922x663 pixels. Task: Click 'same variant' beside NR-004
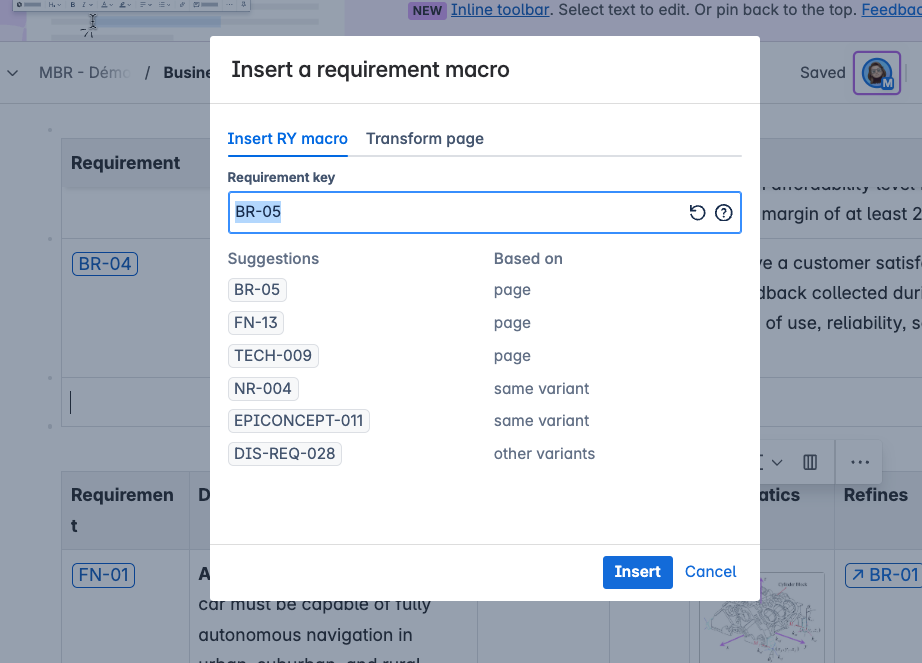coord(542,389)
